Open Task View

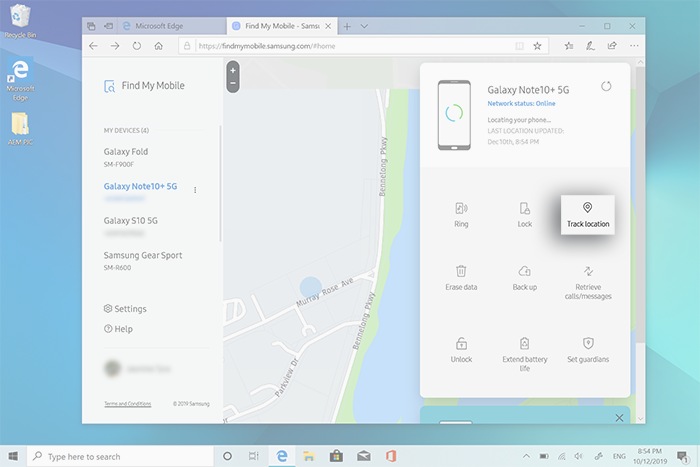point(254,456)
